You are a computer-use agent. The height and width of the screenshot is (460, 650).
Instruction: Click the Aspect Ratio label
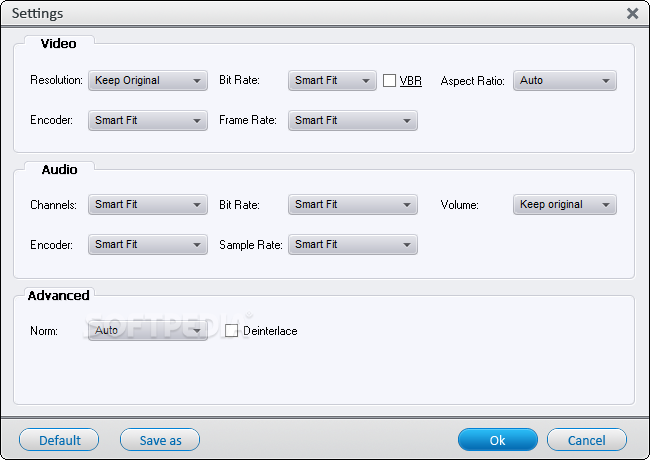tap(473, 81)
